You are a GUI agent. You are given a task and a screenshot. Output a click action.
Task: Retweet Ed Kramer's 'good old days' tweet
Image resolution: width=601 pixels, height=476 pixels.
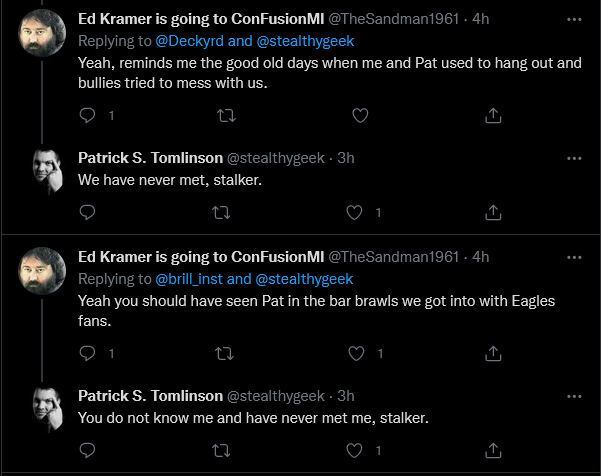[226, 115]
